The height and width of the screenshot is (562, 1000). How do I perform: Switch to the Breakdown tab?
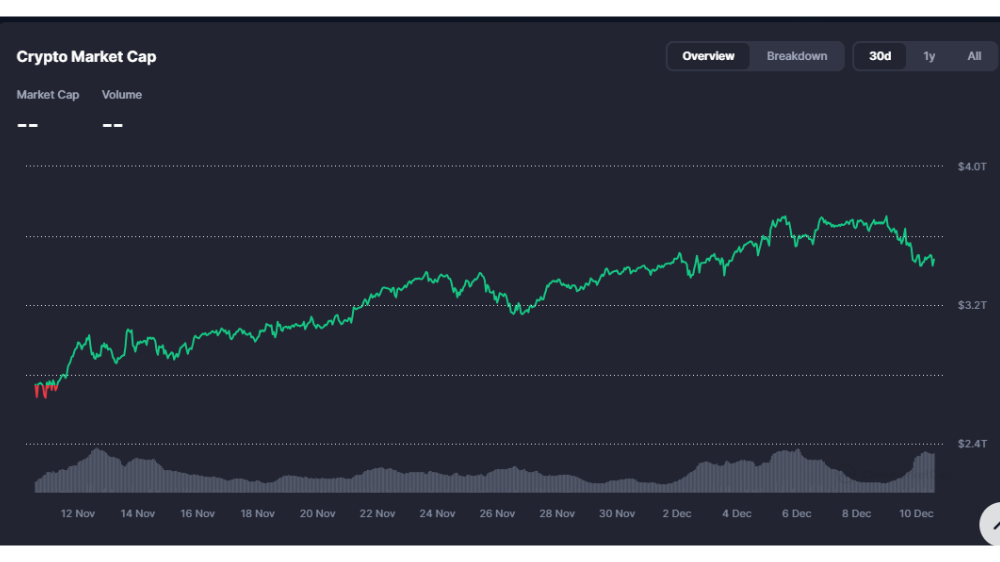point(797,56)
